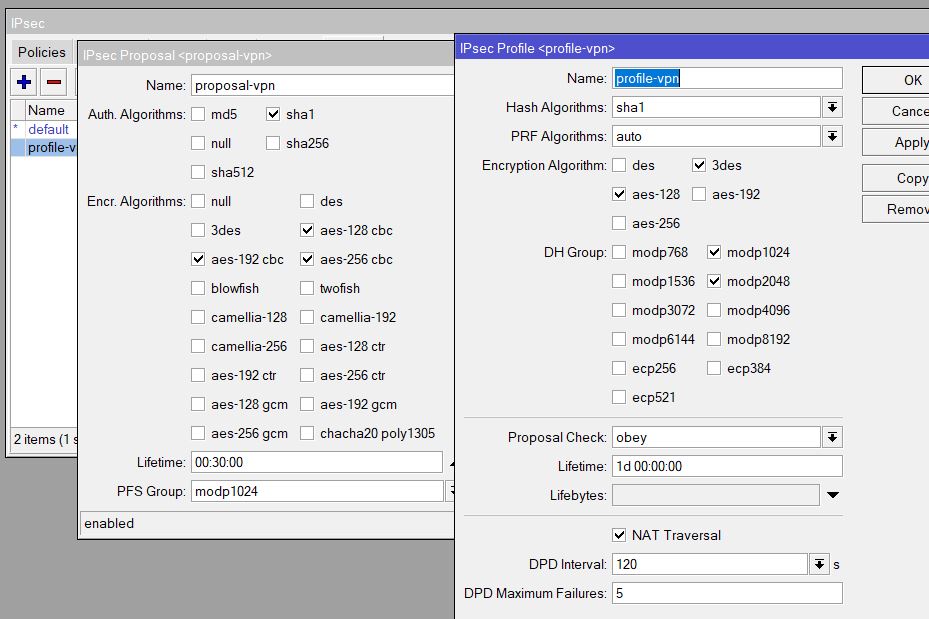The image size is (929, 619).
Task: Click the OK button
Action: tap(895, 80)
